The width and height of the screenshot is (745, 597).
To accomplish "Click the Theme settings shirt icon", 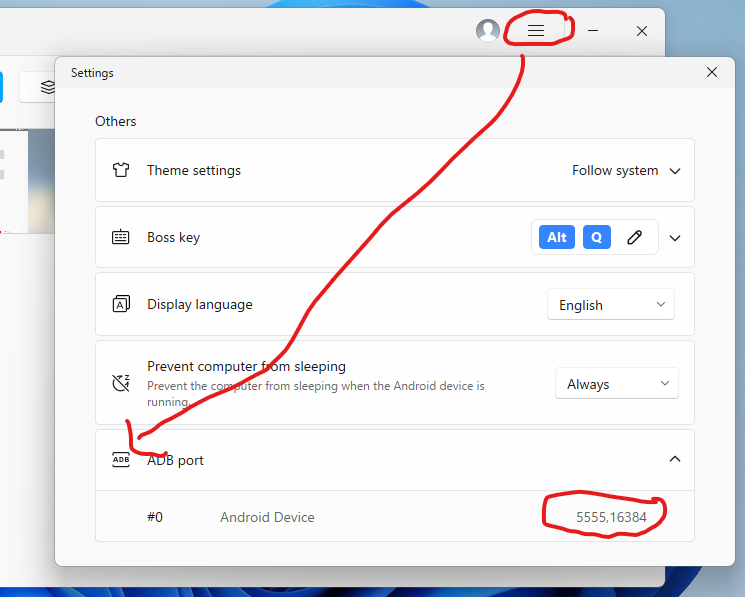I will [121, 170].
